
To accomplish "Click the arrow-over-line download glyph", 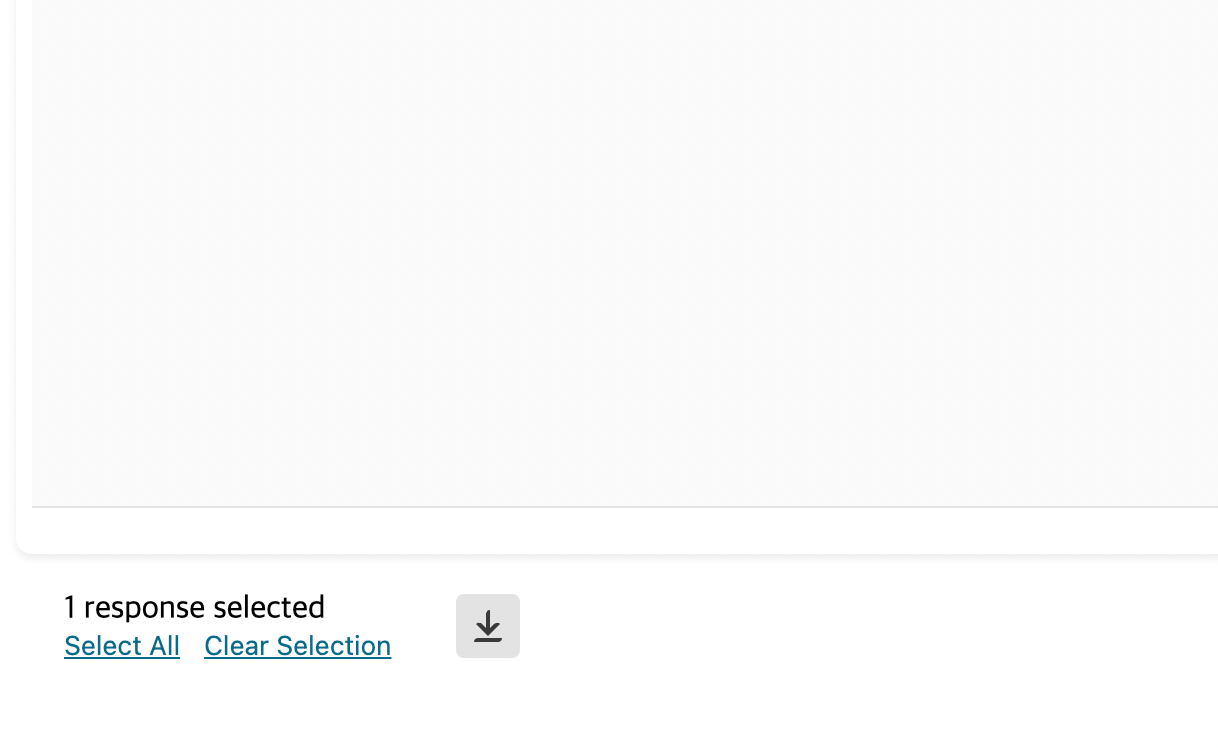I will [x=488, y=626].
